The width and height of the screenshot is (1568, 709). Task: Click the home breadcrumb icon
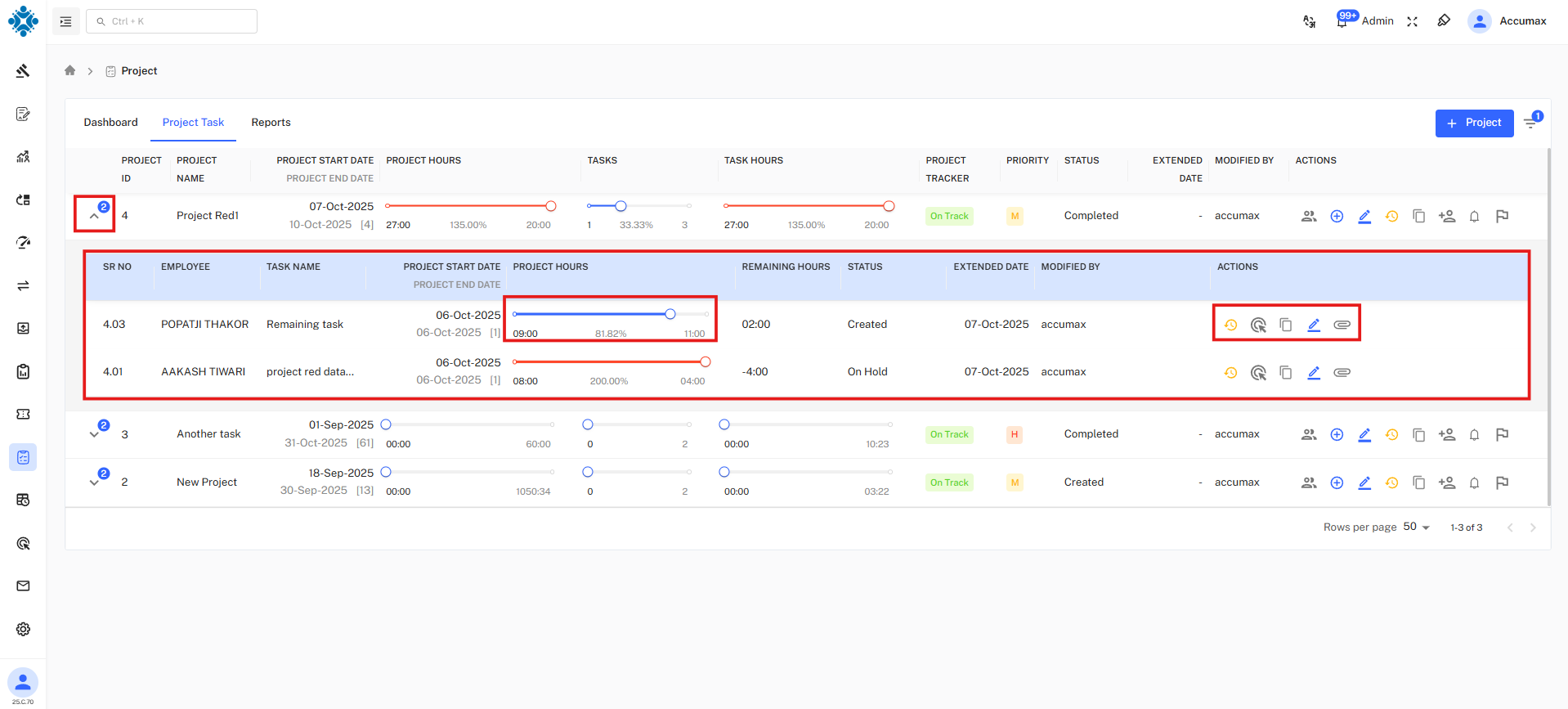pyautogui.click(x=70, y=71)
